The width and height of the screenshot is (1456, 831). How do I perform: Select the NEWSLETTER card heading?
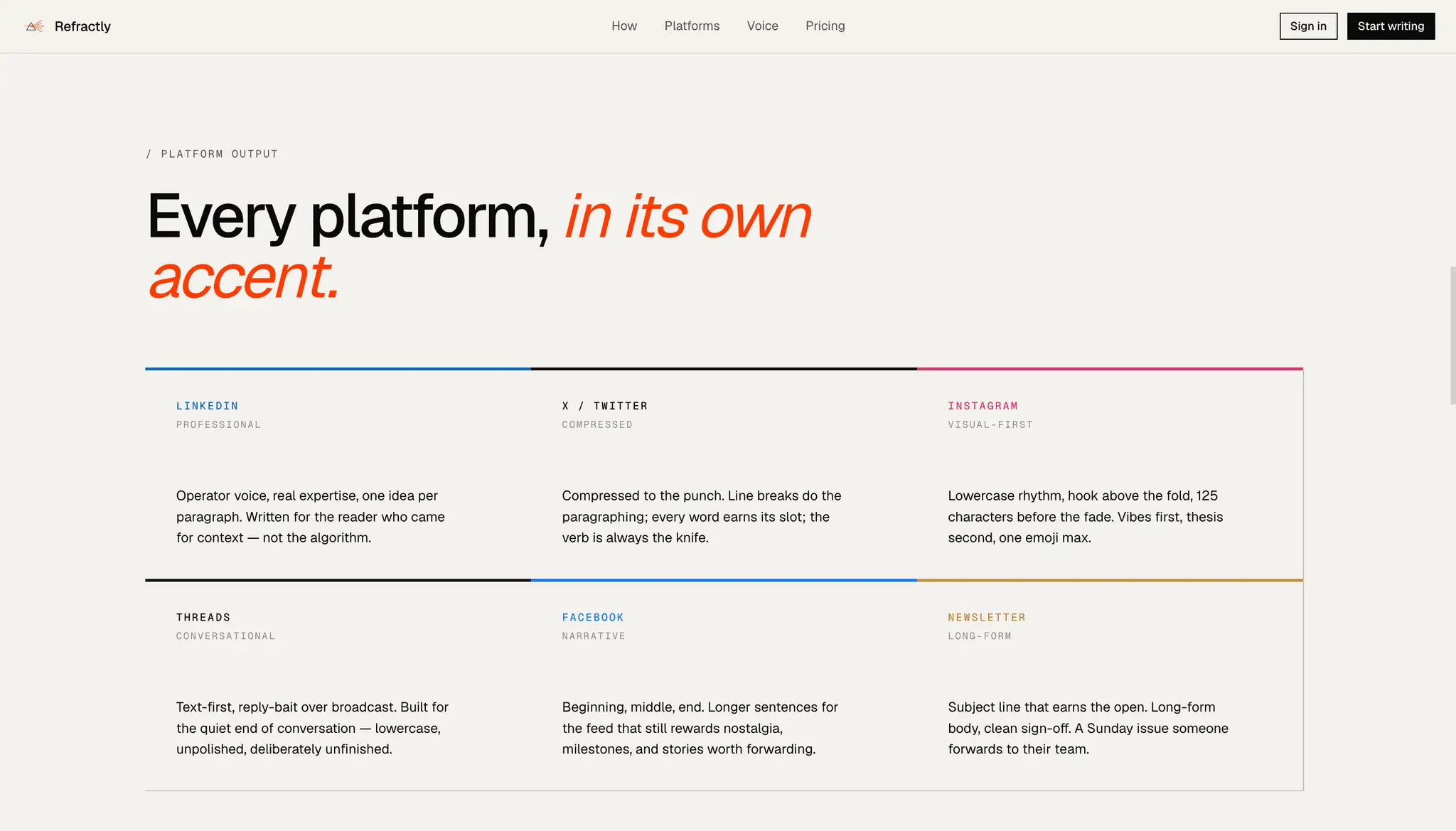[987, 617]
